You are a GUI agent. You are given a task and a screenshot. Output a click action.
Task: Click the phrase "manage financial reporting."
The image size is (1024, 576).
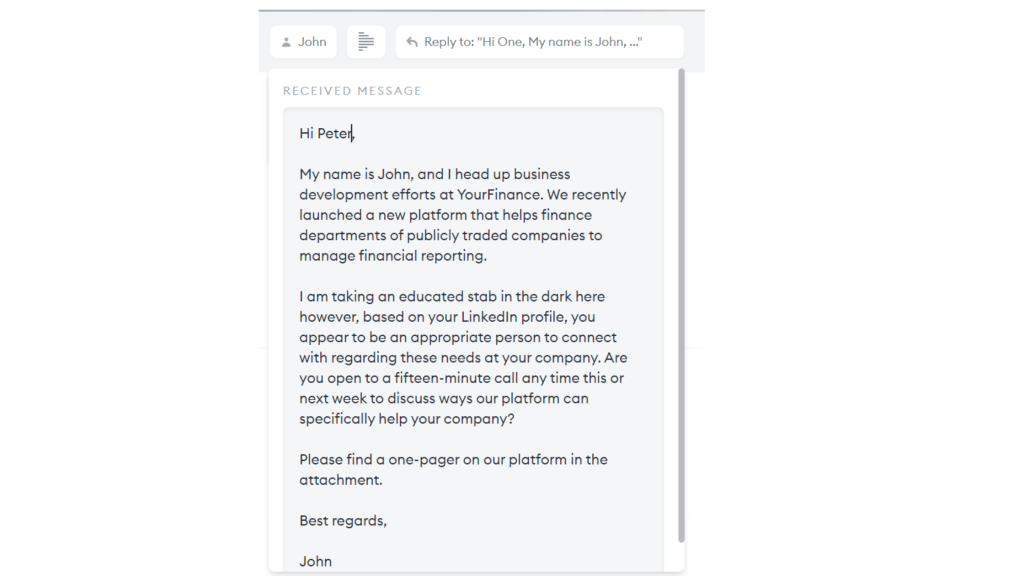(x=392, y=256)
